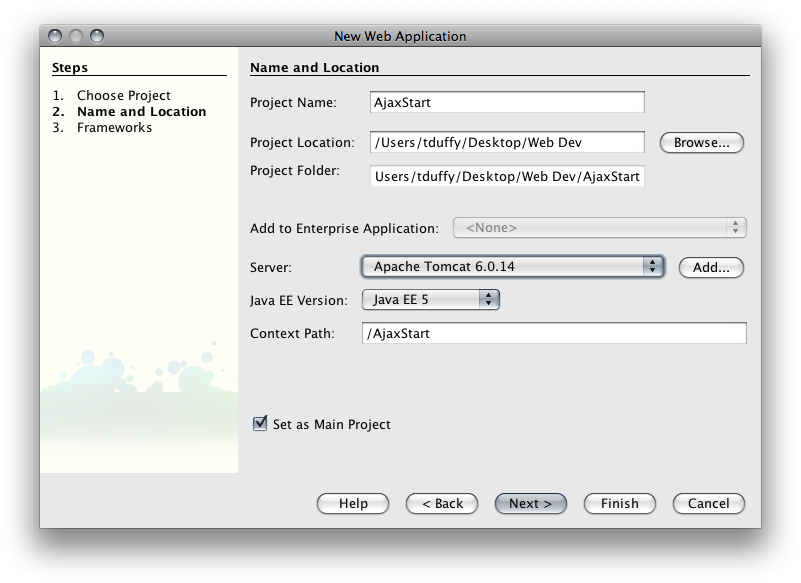Go Back to the previous step
The height and width of the screenshot is (583, 801).
pyautogui.click(x=442, y=503)
